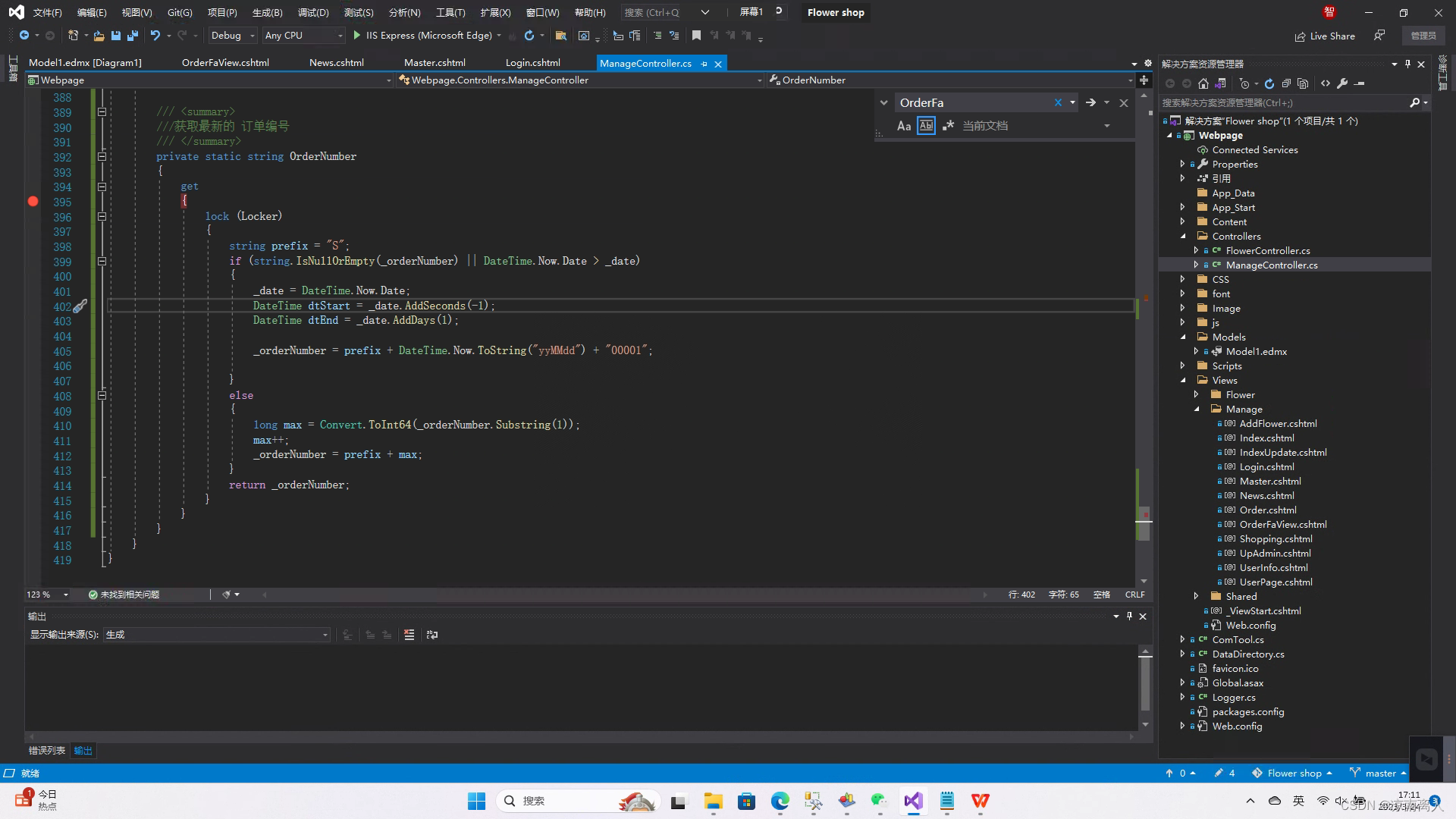Open the 调试(D) menu
The height and width of the screenshot is (819, 1456).
coord(312,12)
